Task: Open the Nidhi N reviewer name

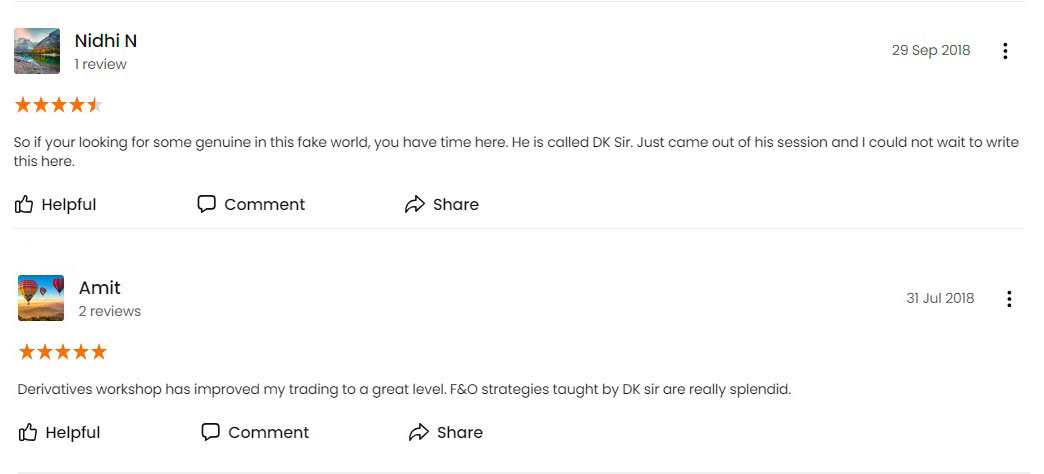Action: pyautogui.click(x=106, y=41)
